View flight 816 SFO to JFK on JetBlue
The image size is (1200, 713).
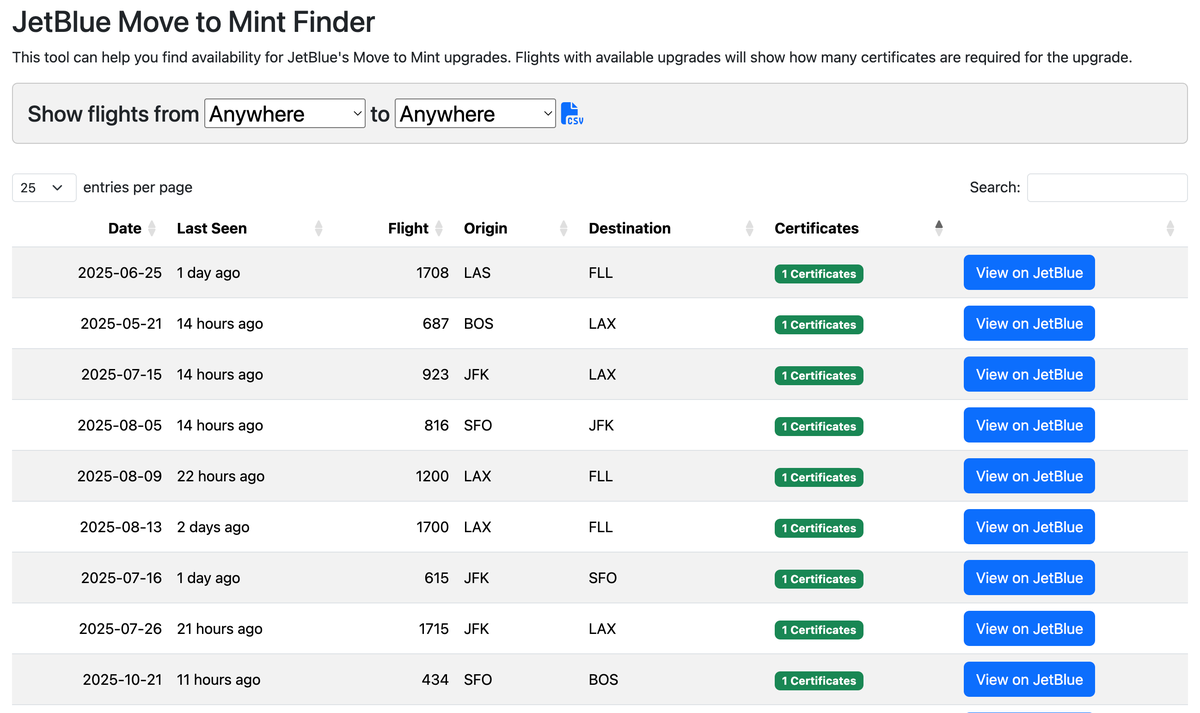(x=1029, y=426)
